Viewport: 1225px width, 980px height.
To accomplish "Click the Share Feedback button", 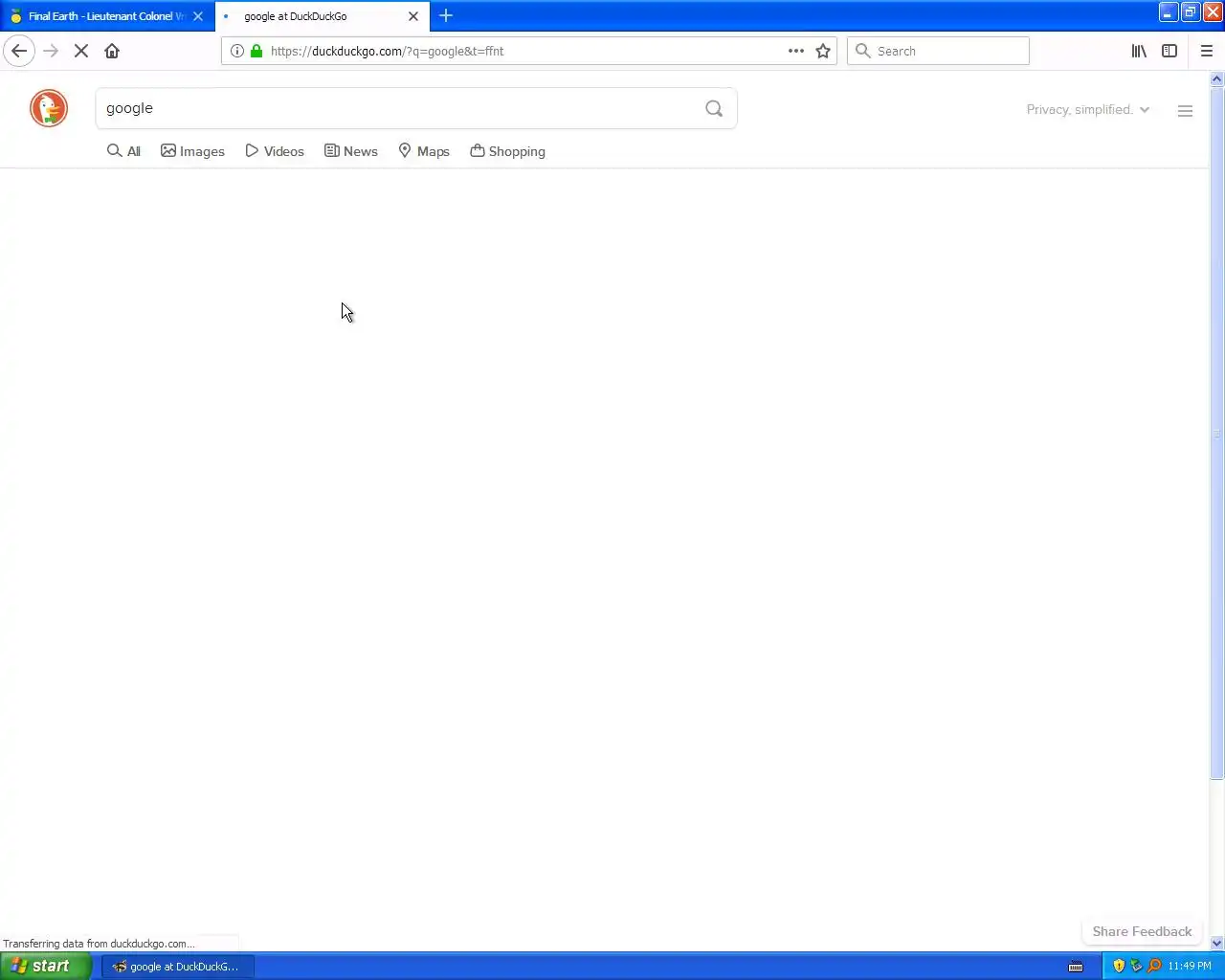I will click(1142, 932).
